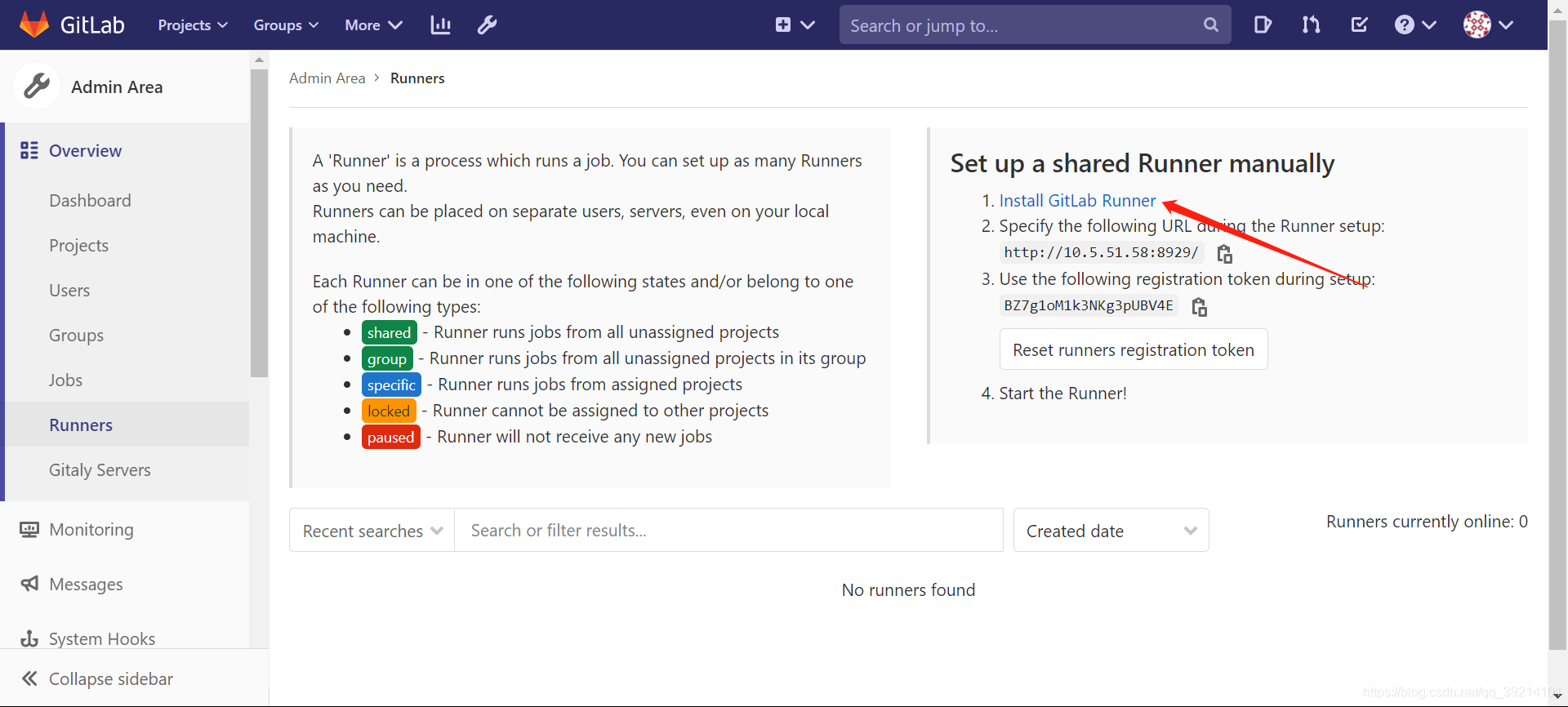Open Users in the sidebar

tap(69, 291)
